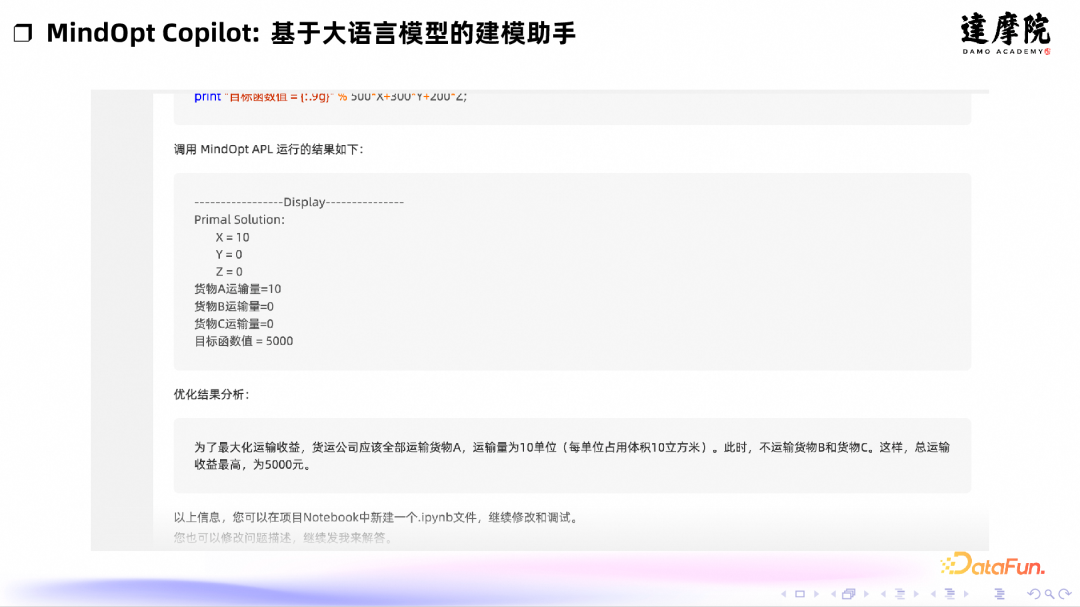
Task: Open the zoom magnifier icon in the navigation bar
Action: [1050, 593]
